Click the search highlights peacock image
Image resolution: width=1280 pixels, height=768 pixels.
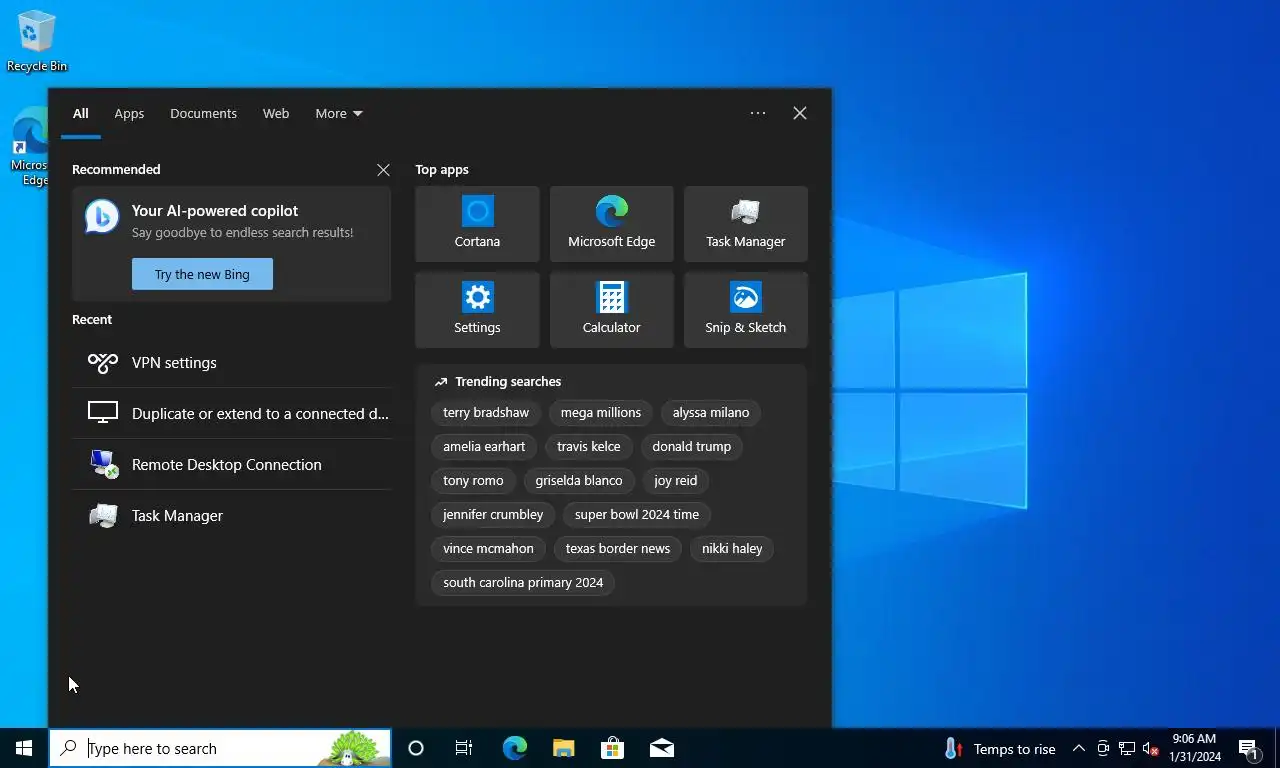click(x=353, y=748)
